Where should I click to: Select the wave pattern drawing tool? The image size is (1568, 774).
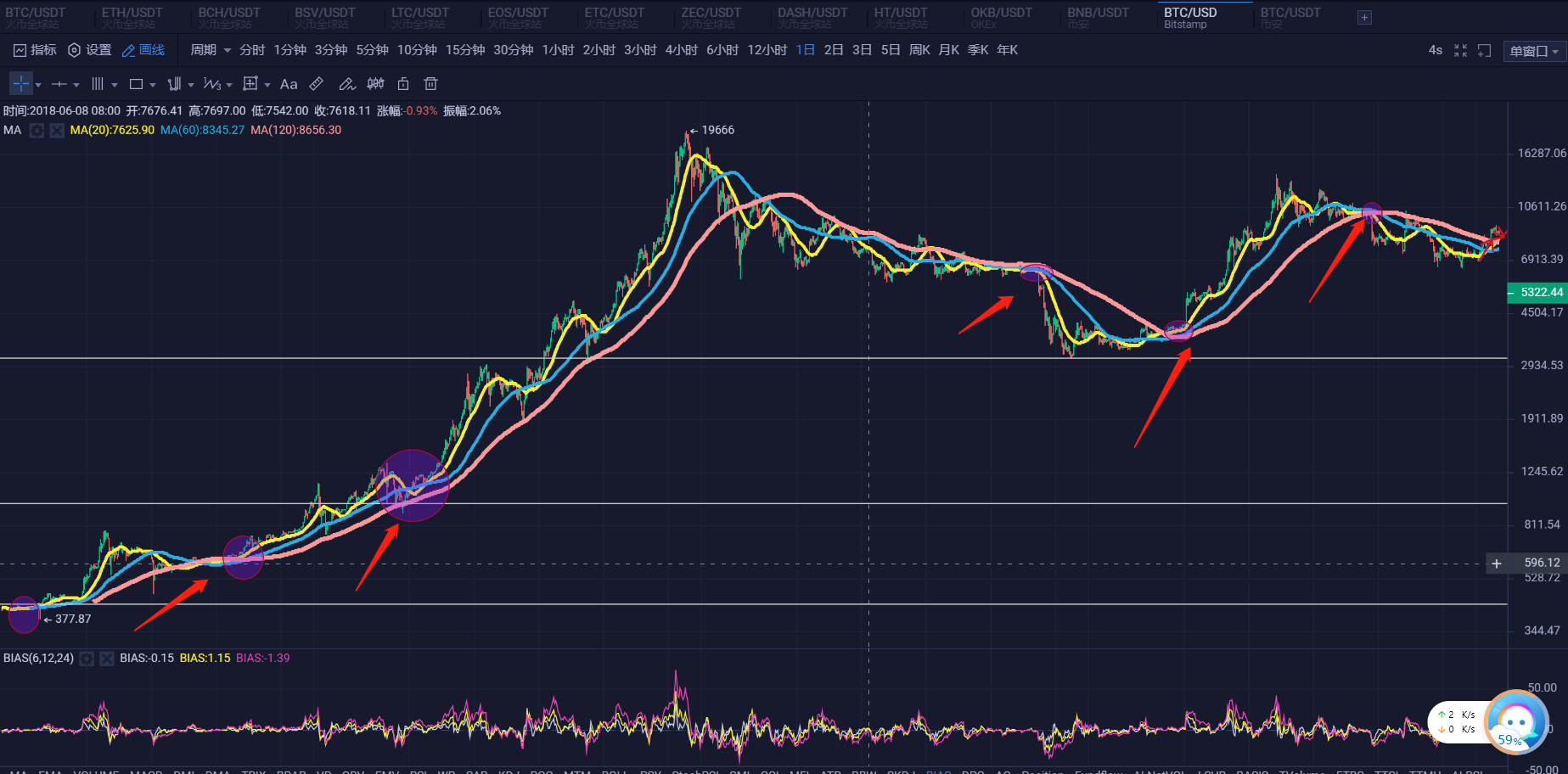(x=212, y=84)
